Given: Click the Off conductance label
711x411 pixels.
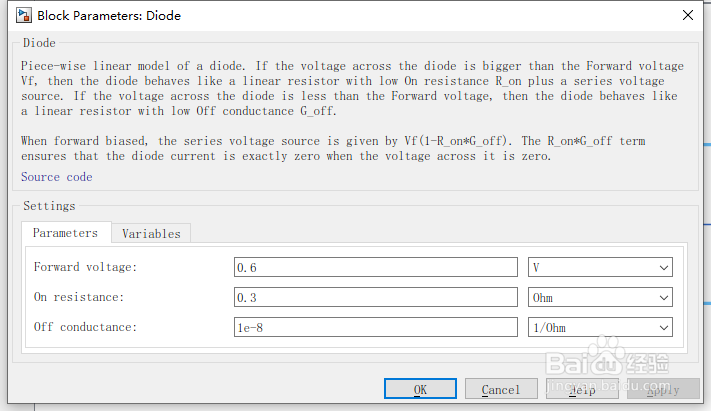Looking at the screenshot, I should (x=85, y=327).
